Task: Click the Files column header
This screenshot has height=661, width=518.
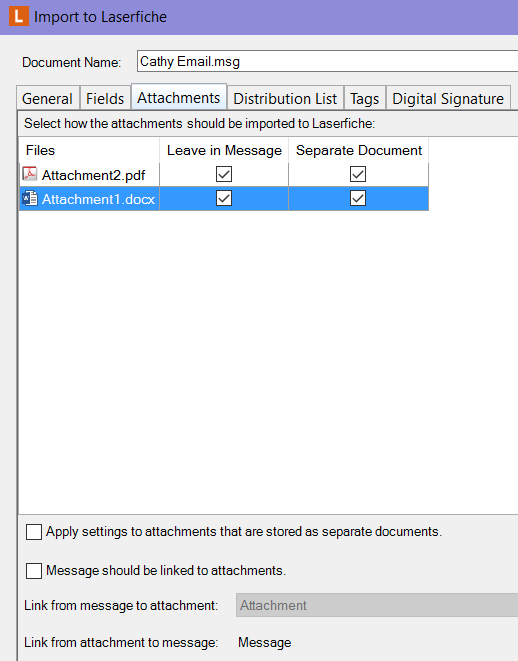Action: [89, 150]
